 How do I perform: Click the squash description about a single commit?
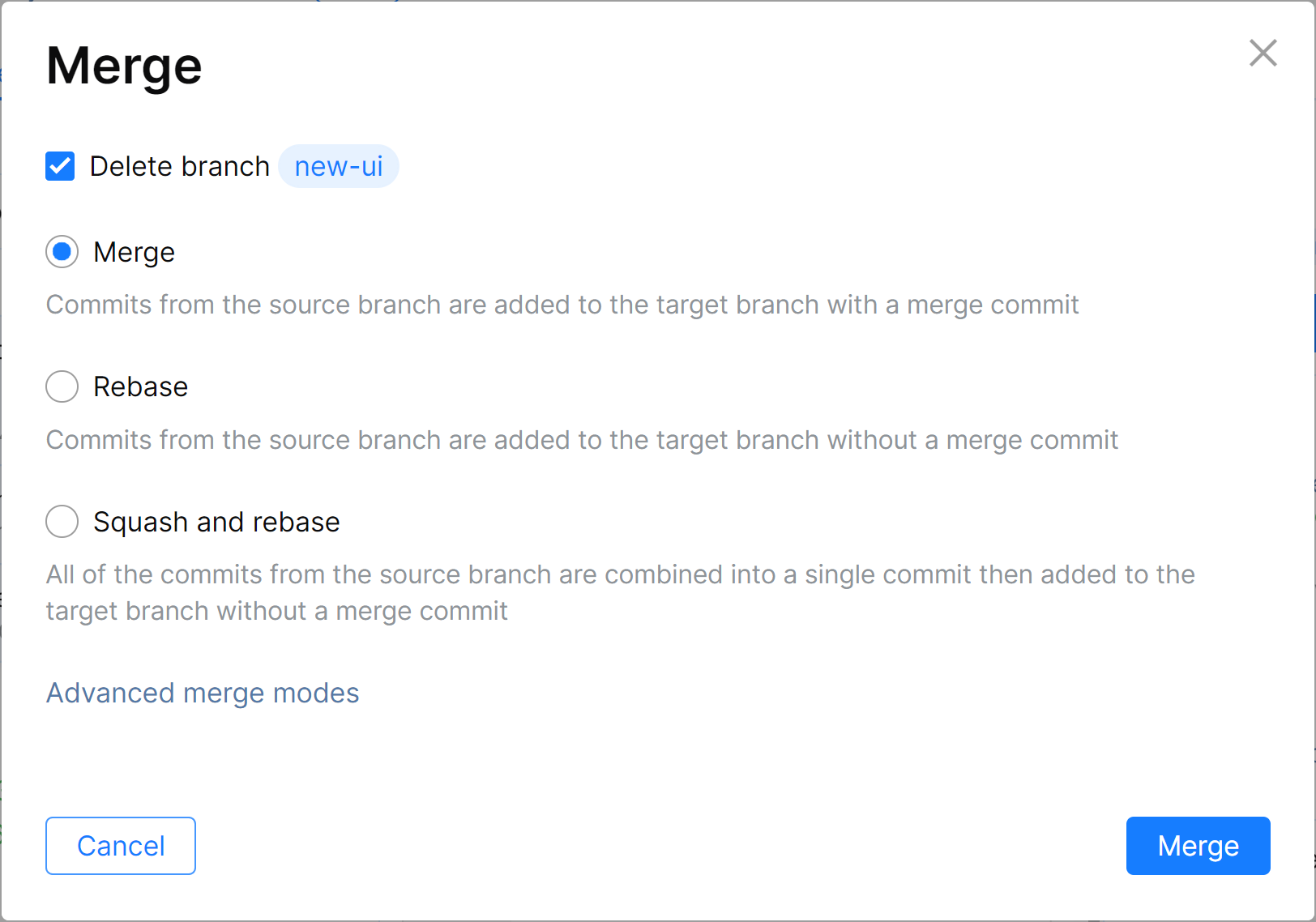pyautogui.click(x=620, y=574)
